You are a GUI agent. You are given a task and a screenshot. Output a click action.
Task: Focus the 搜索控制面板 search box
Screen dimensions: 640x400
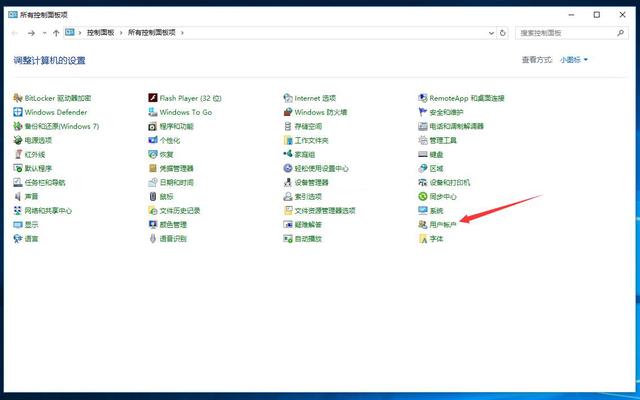(571, 33)
